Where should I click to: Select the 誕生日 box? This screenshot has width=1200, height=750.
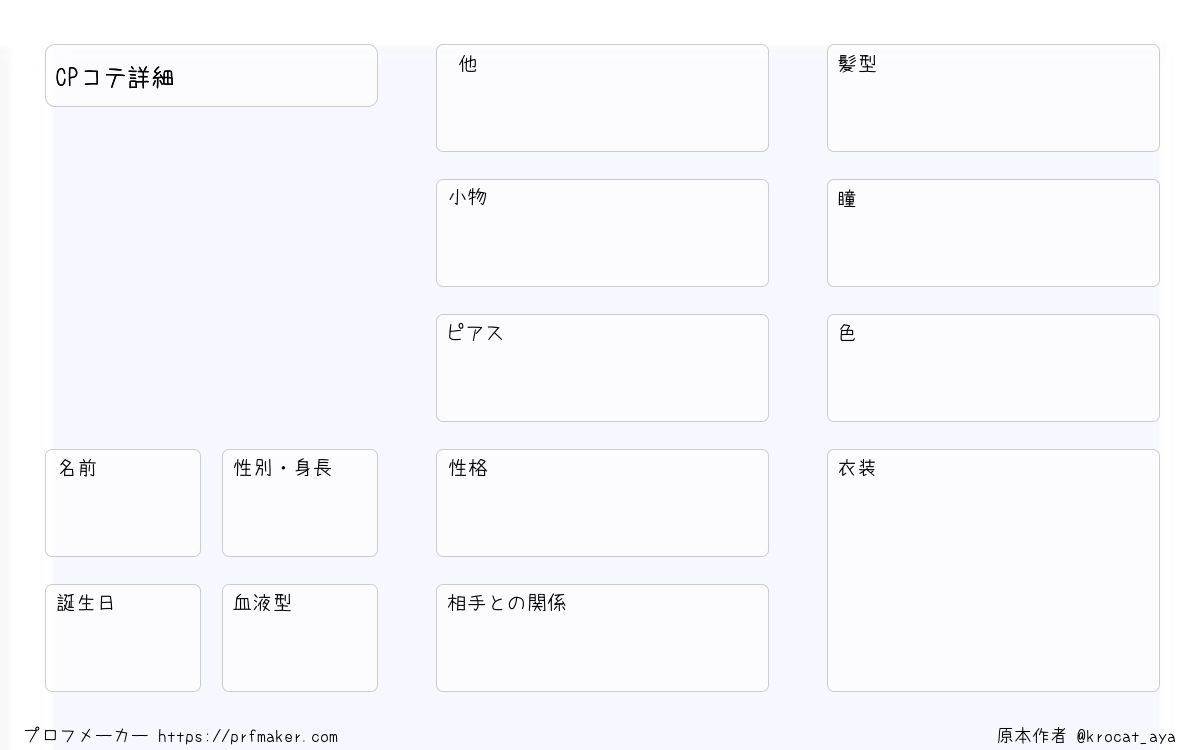123,638
